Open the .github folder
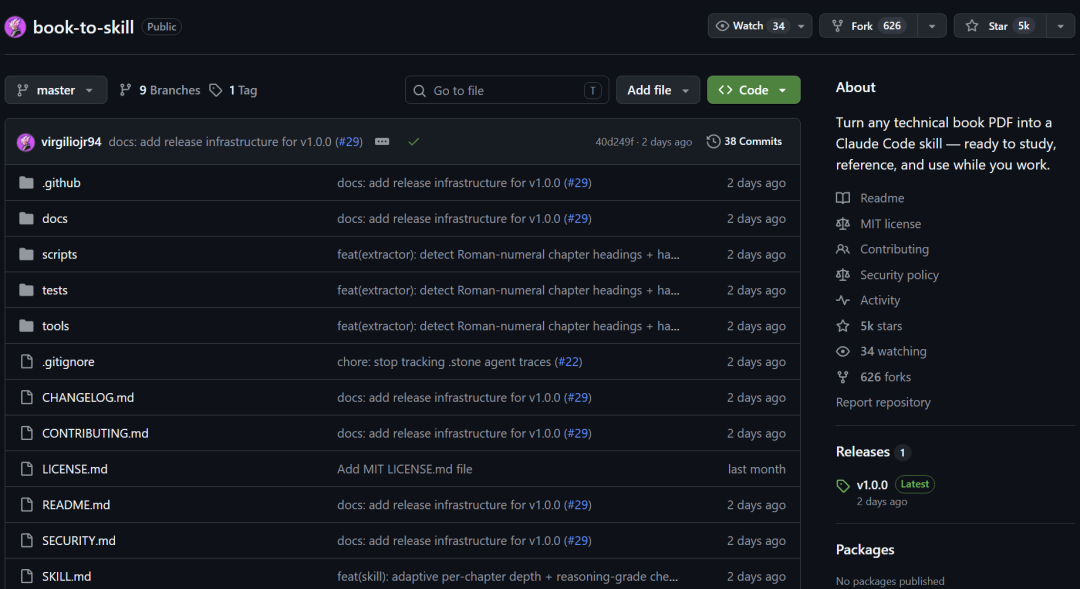This screenshot has width=1080, height=589. click(61, 183)
